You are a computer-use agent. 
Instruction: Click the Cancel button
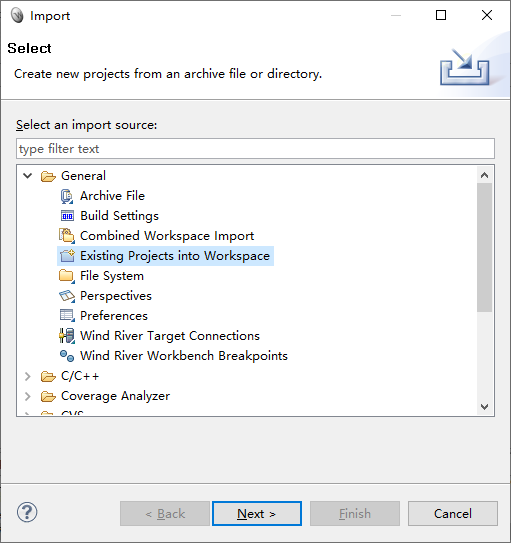point(452,513)
